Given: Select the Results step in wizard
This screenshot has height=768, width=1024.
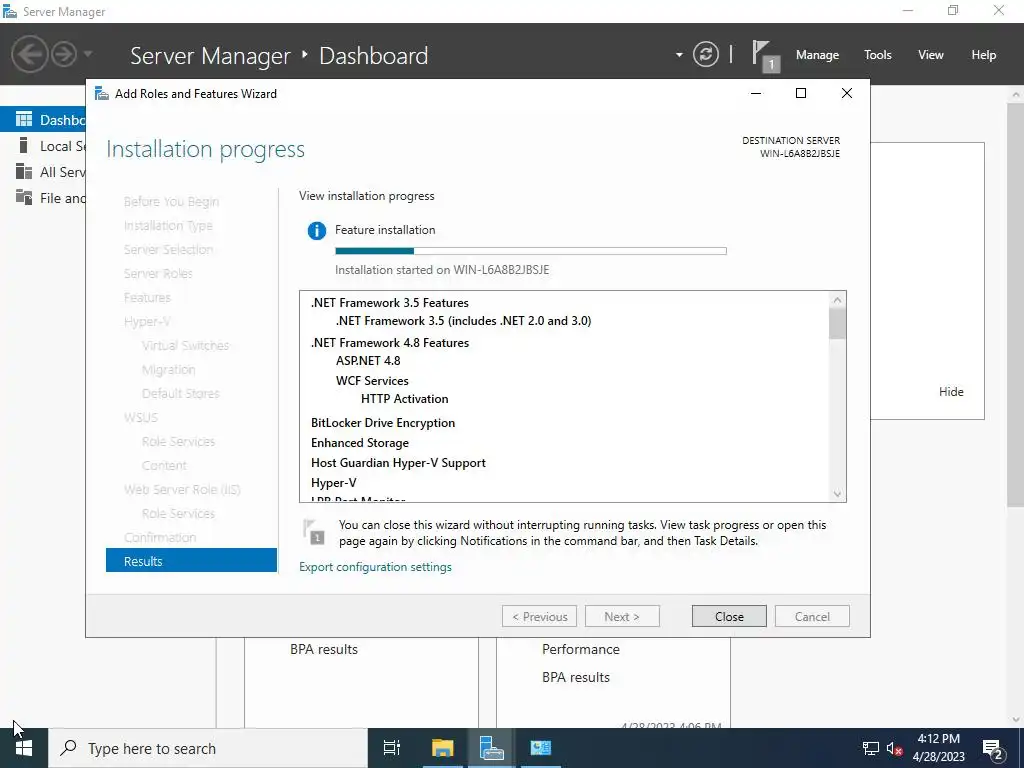Looking at the screenshot, I should click(191, 561).
